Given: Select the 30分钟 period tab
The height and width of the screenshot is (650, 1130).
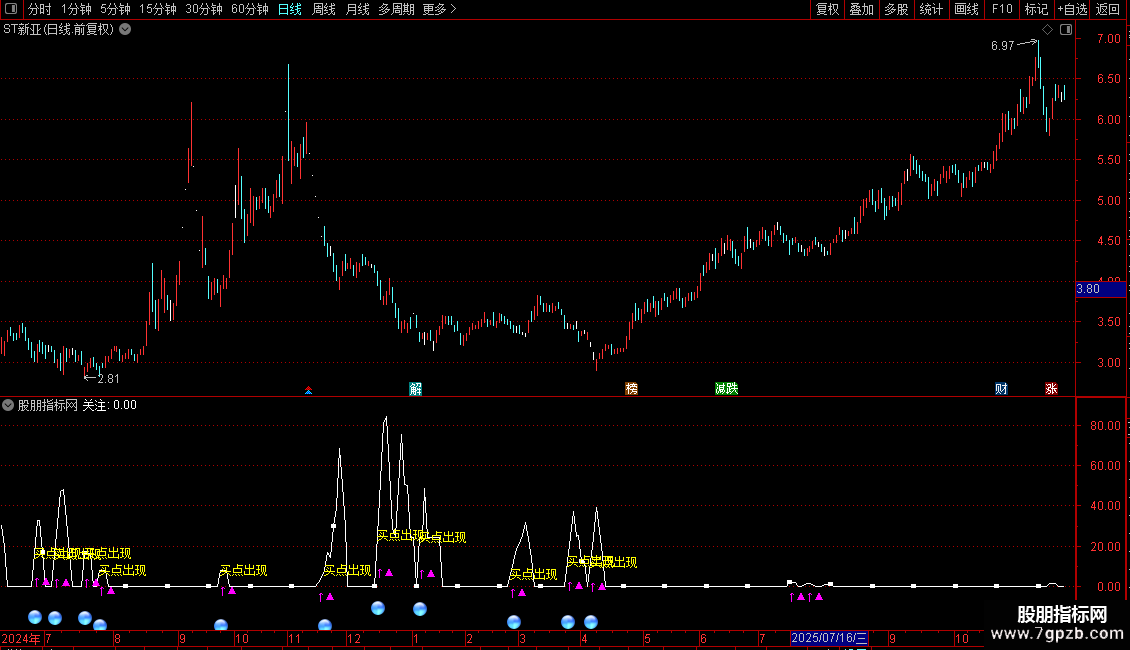Looking at the screenshot, I should click(x=204, y=9).
